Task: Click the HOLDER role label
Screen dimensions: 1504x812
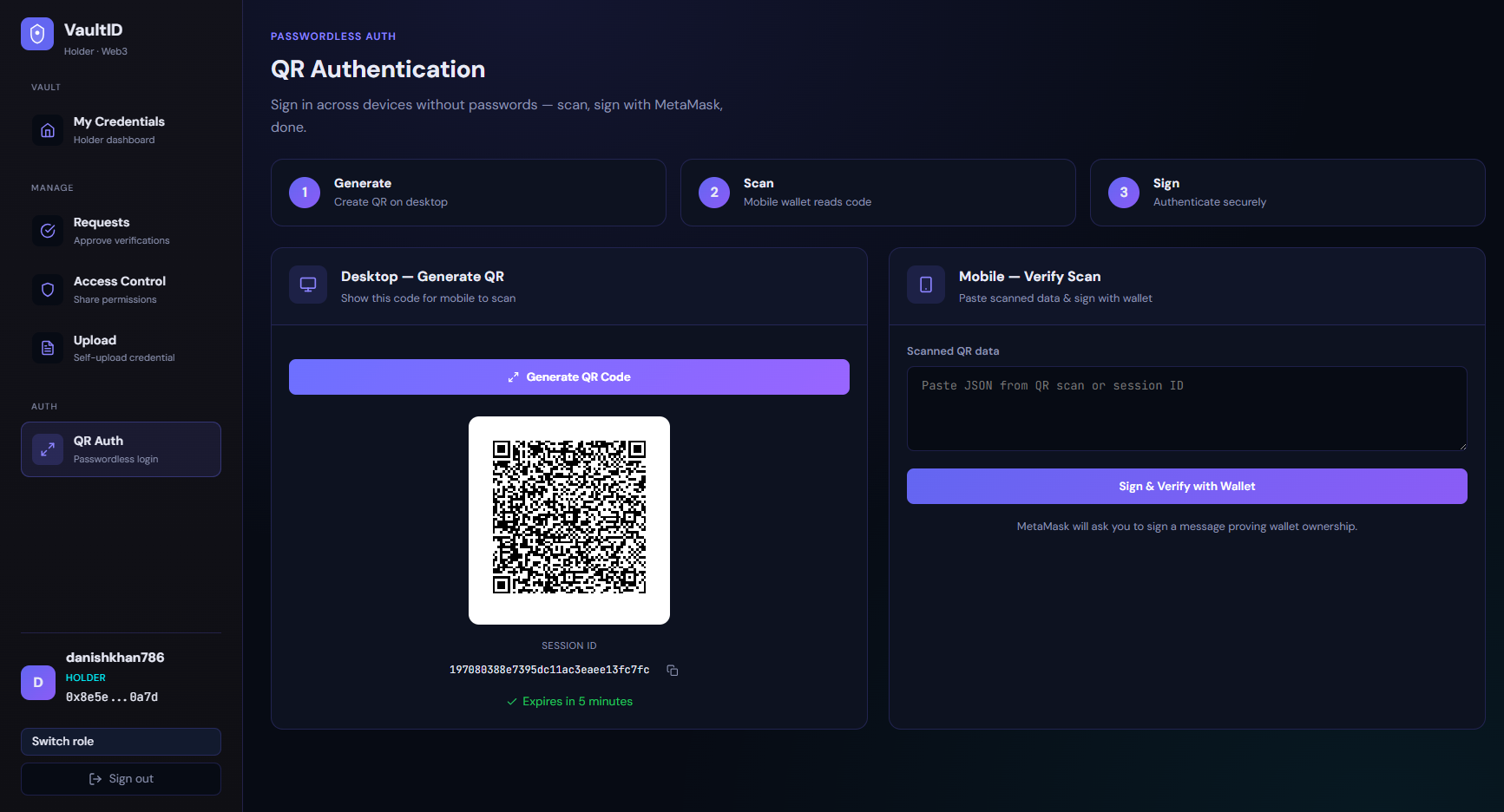Action: click(86, 678)
